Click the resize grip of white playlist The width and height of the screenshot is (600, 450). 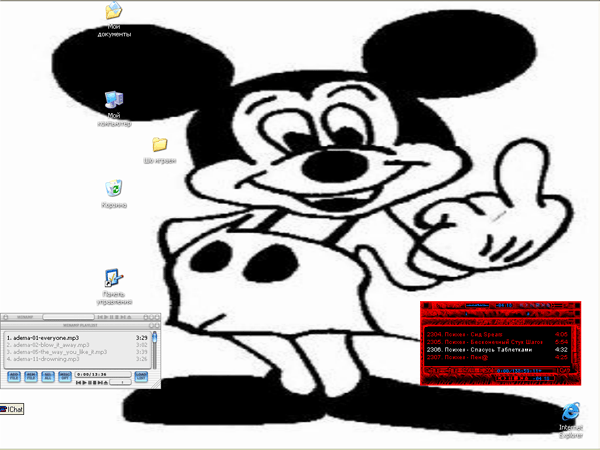click(156, 385)
